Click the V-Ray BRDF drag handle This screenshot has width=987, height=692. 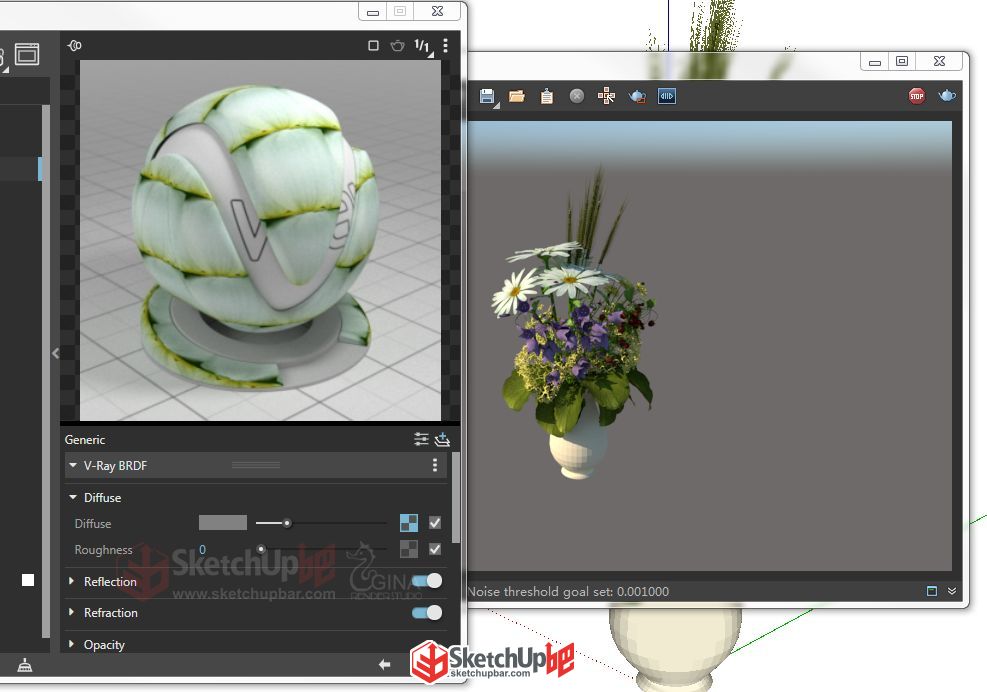(256, 465)
